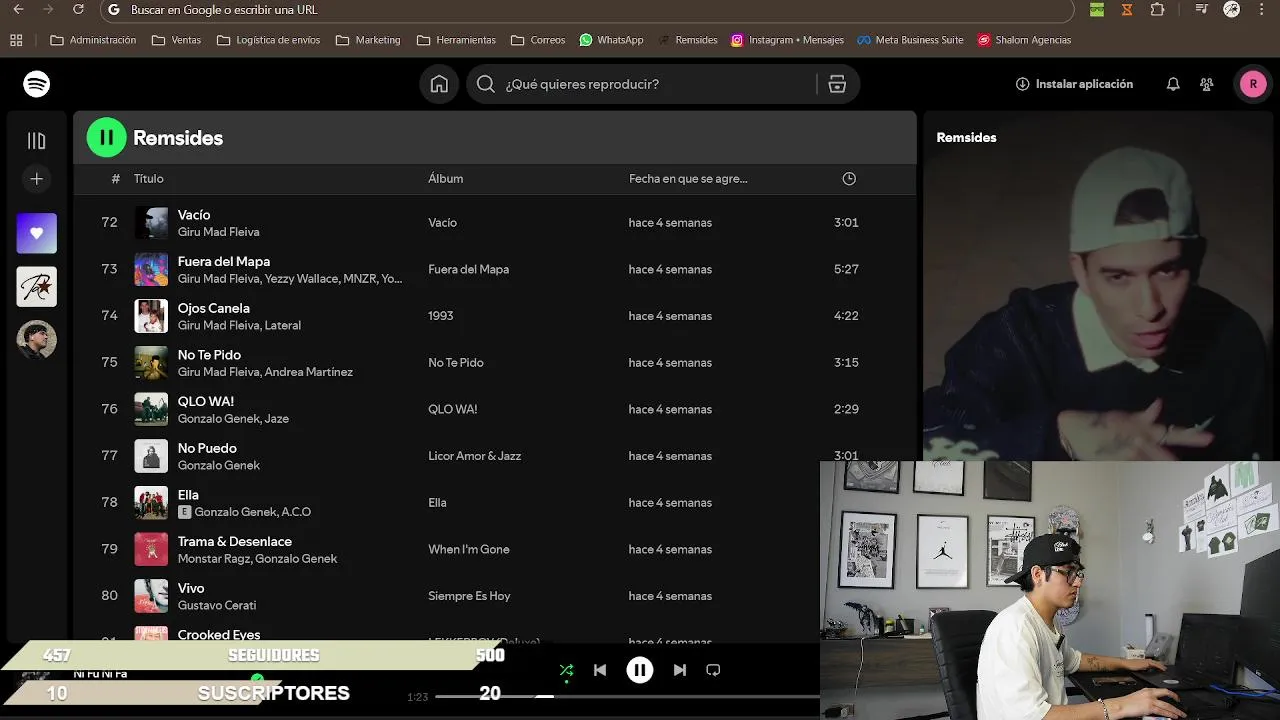
Task: Click Instalar aplicación button
Action: coord(1074,84)
